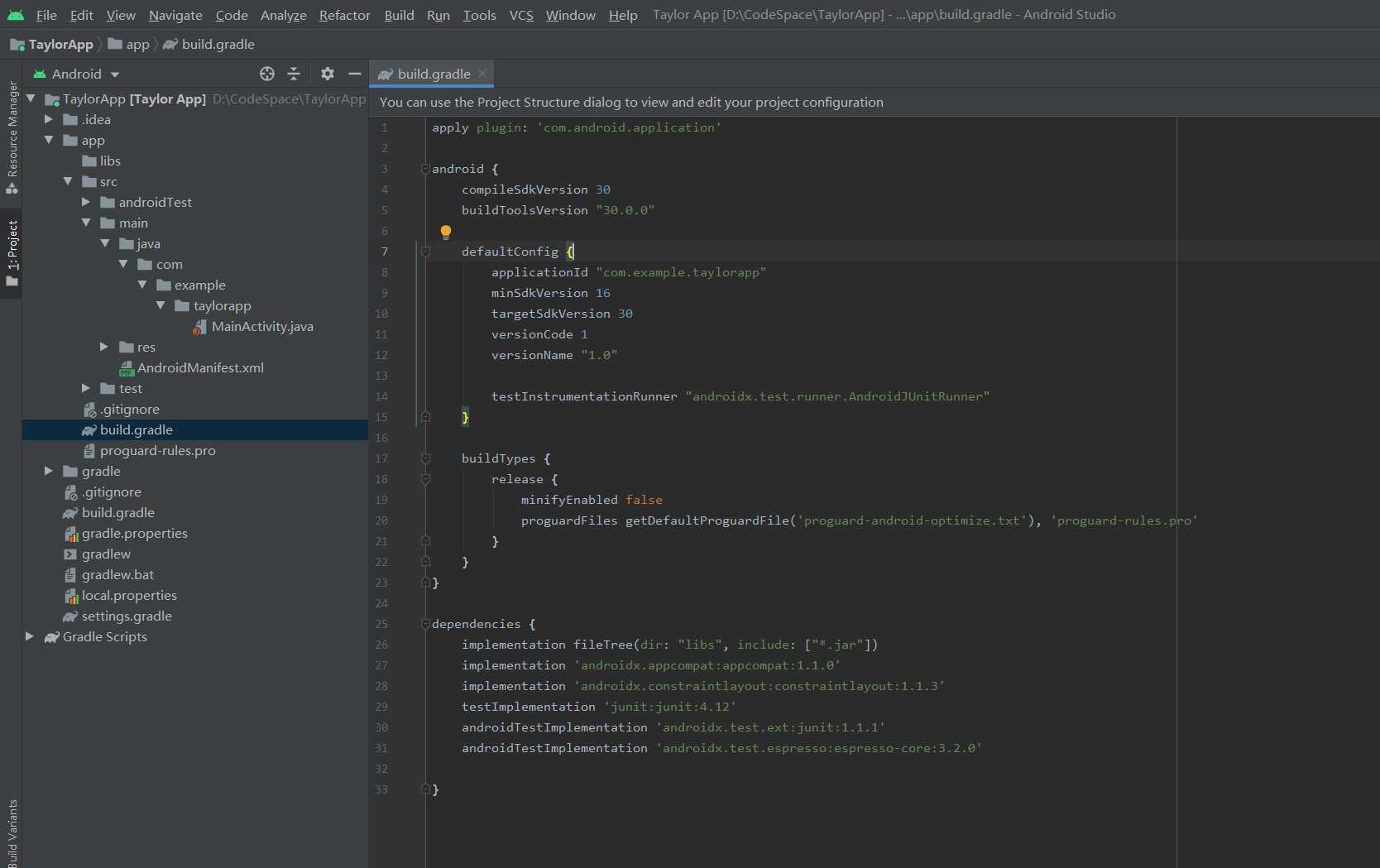
Task: Expand the res folder
Action: click(x=104, y=347)
